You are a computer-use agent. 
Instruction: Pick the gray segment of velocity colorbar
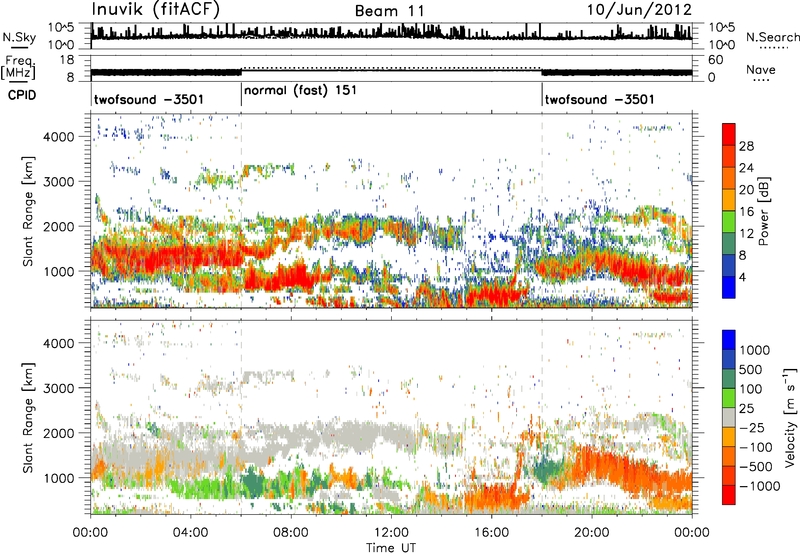click(729, 418)
